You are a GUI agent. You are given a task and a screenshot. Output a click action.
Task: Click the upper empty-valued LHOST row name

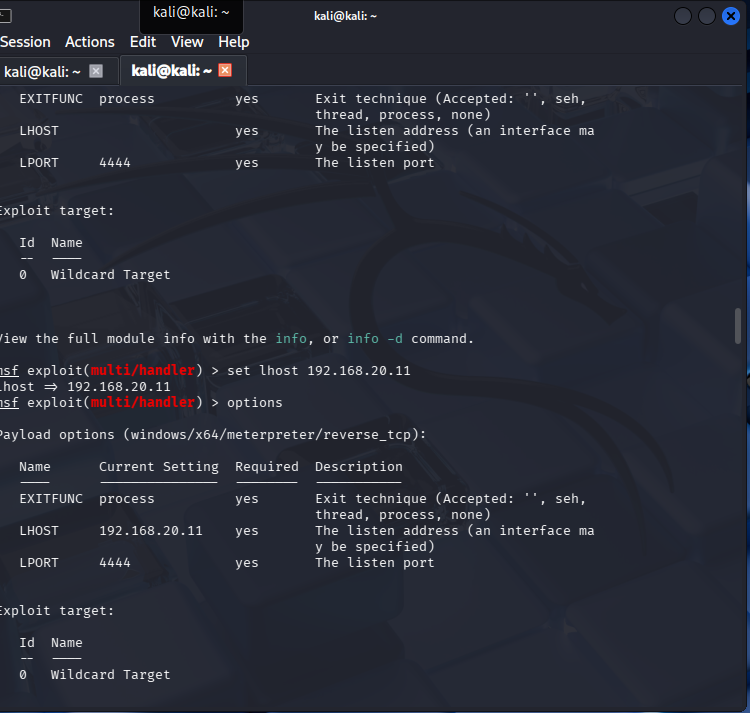(39, 131)
